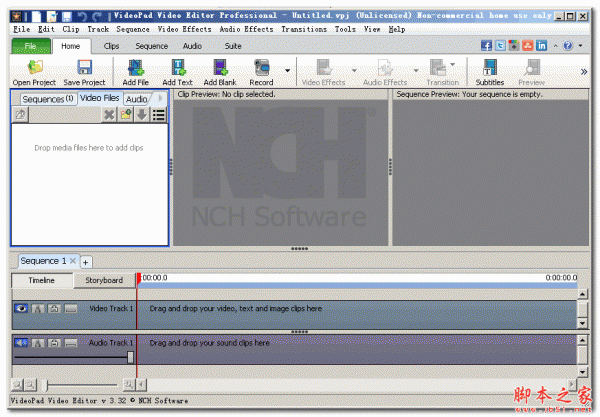Click the Add File icon
Screen dimensions: 600x417
135,67
